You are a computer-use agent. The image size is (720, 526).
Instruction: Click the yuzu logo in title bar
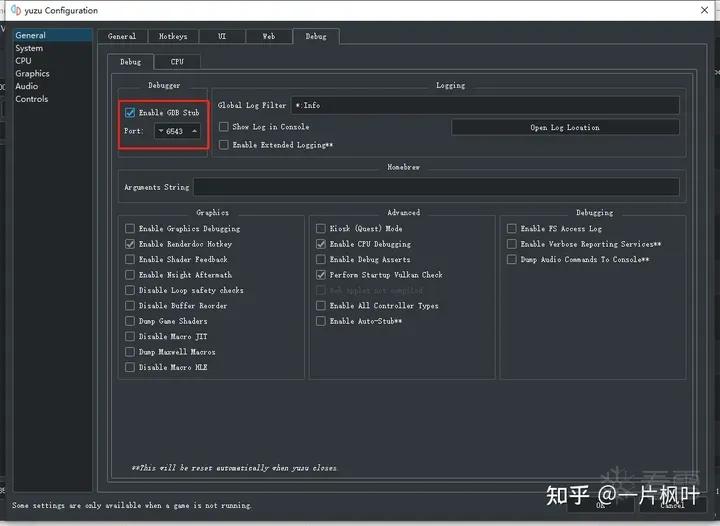pos(16,10)
